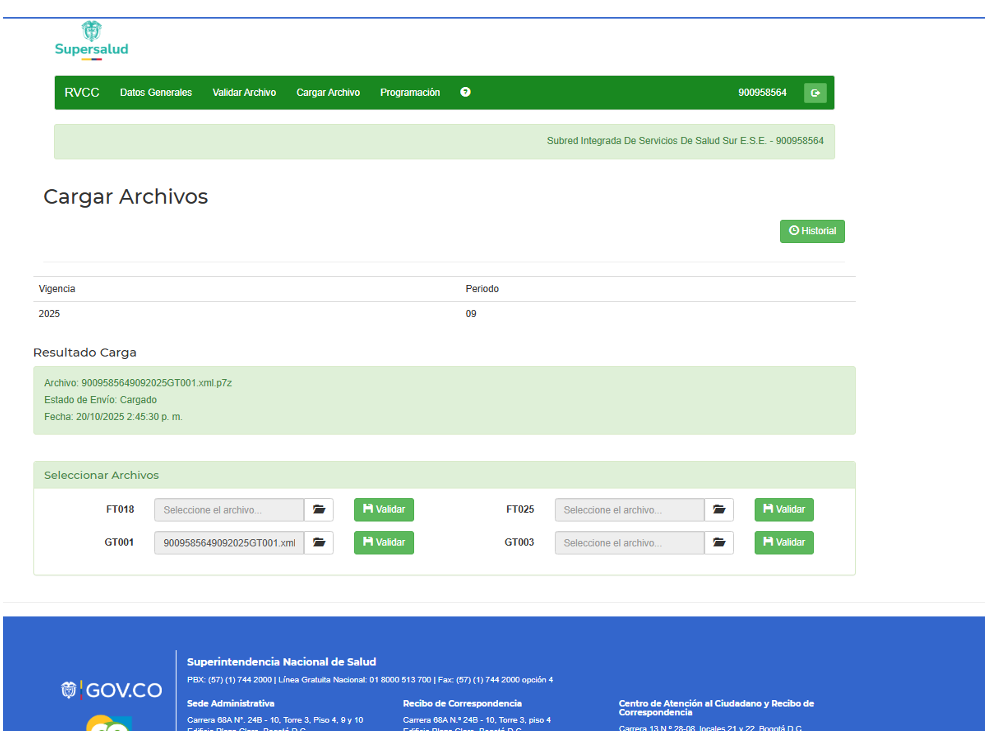Validate the GT001 file
Screen dimensions: 992x741
(384, 543)
